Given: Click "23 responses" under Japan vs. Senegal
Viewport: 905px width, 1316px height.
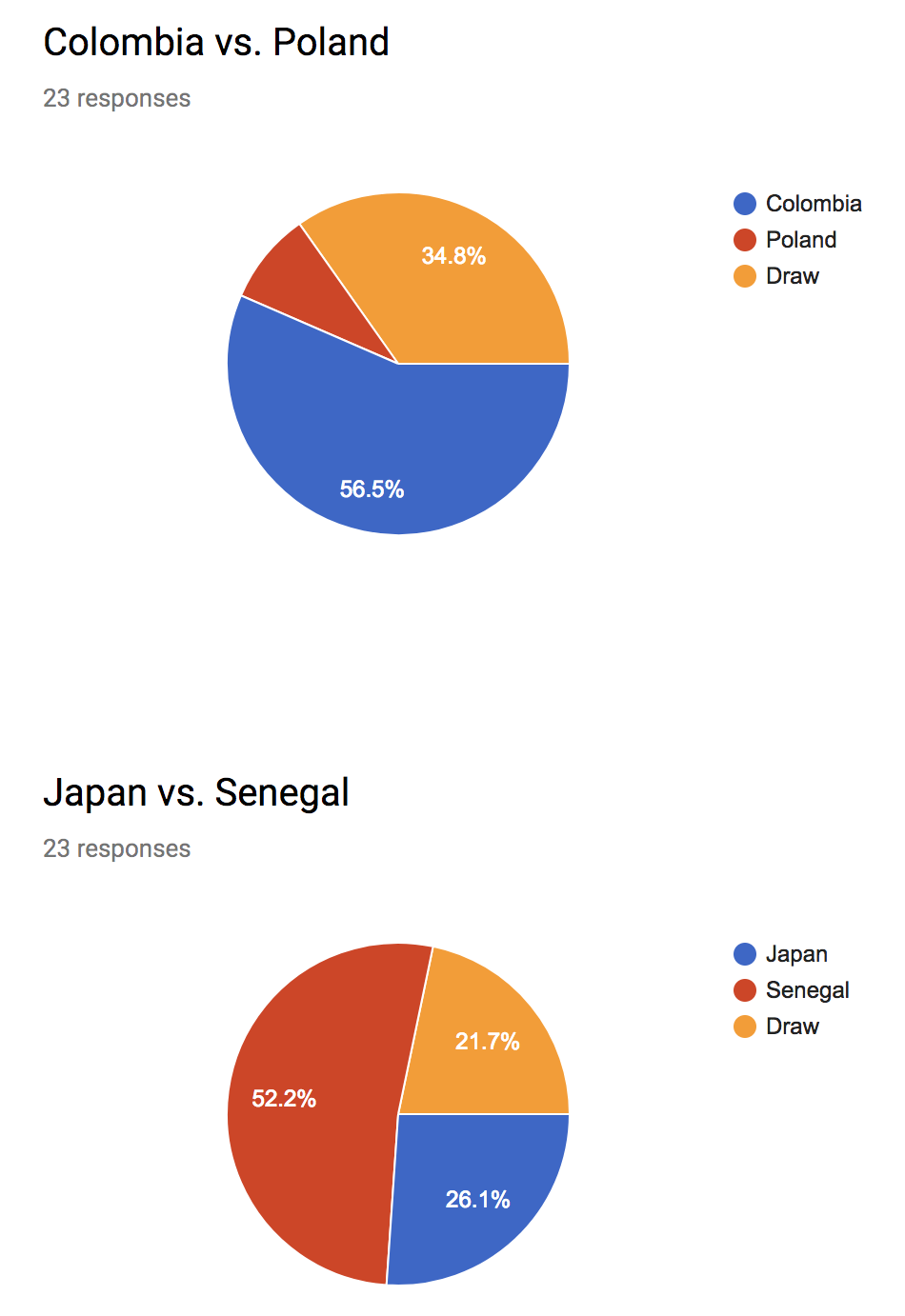Looking at the screenshot, I should pyautogui.click(x=116, y=848).
